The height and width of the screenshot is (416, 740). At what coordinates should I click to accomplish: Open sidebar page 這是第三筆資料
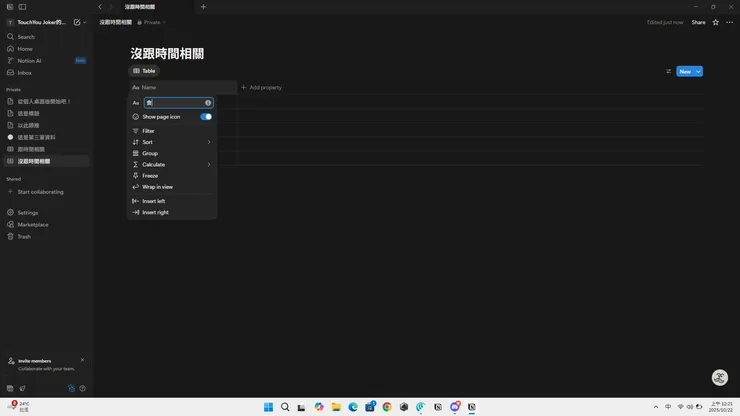[x=46, y=137]
